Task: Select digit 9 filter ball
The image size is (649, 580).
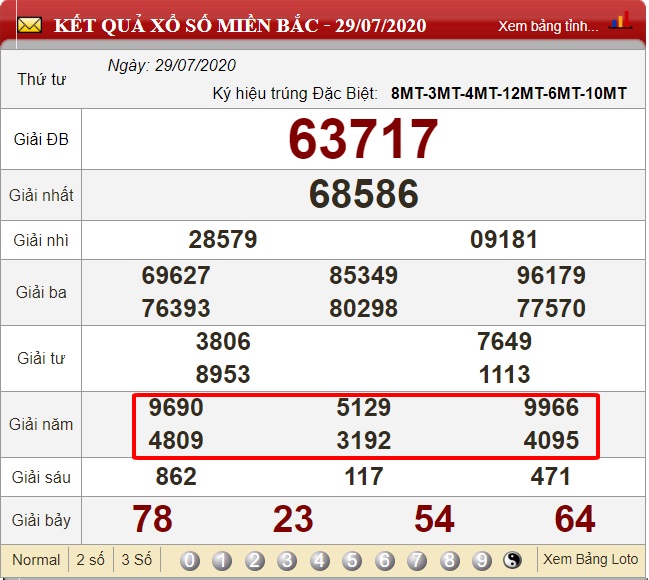Action: [x=482, y=561]
